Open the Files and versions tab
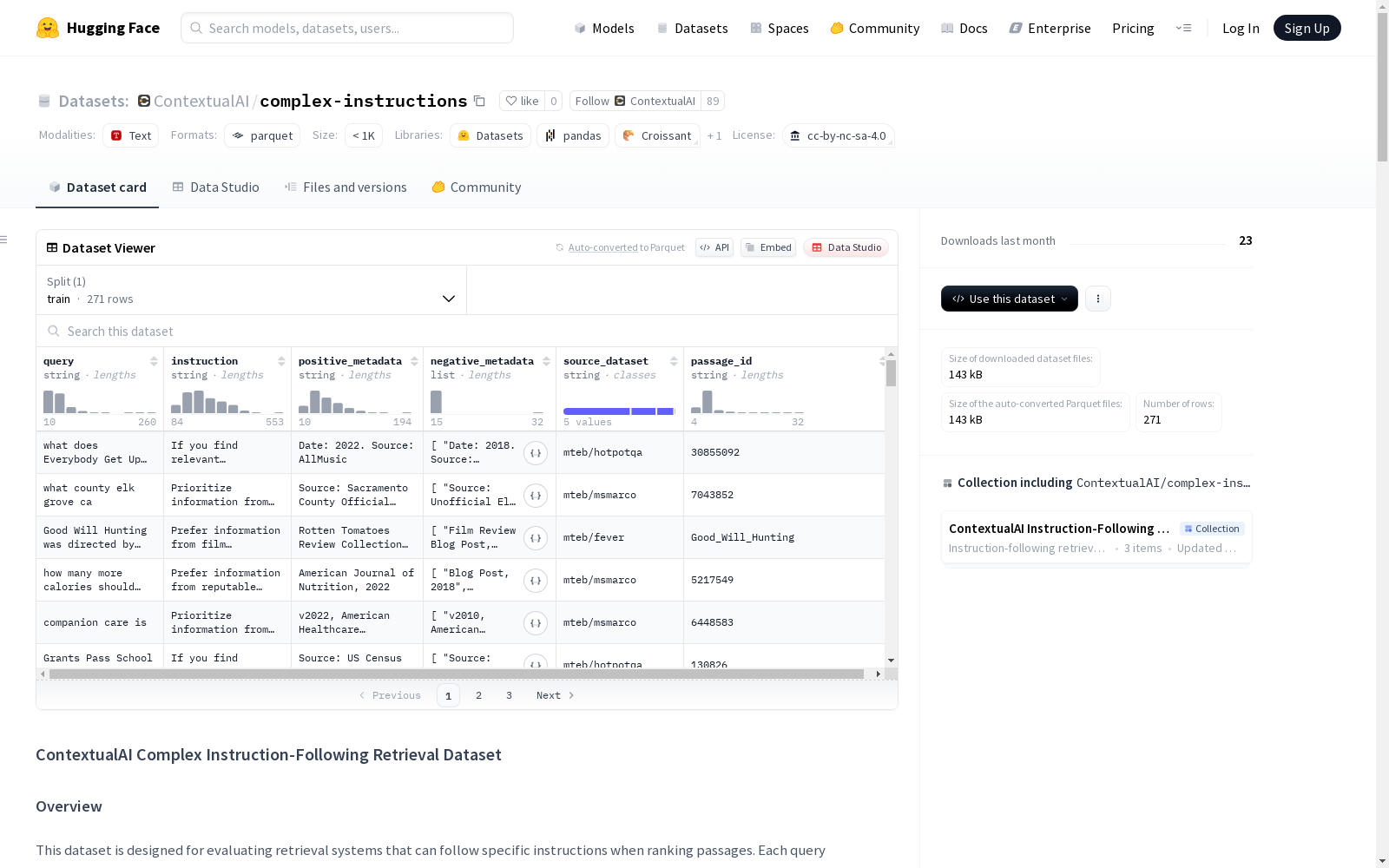 [x=346, y=187]
